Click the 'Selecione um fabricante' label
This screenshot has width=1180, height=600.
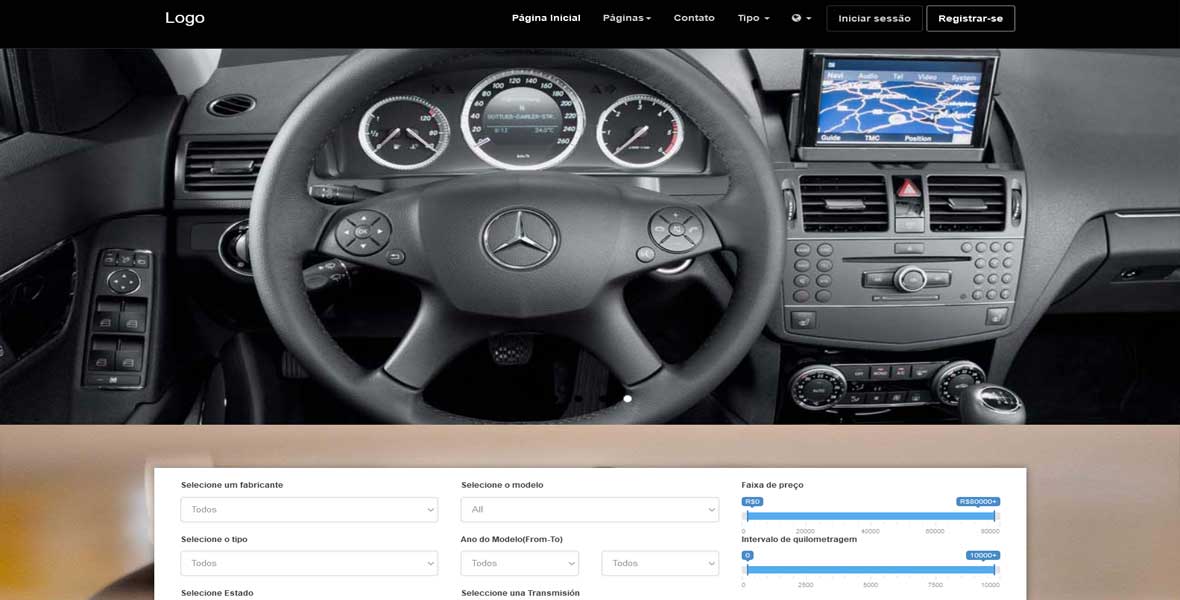coord(232,486)
